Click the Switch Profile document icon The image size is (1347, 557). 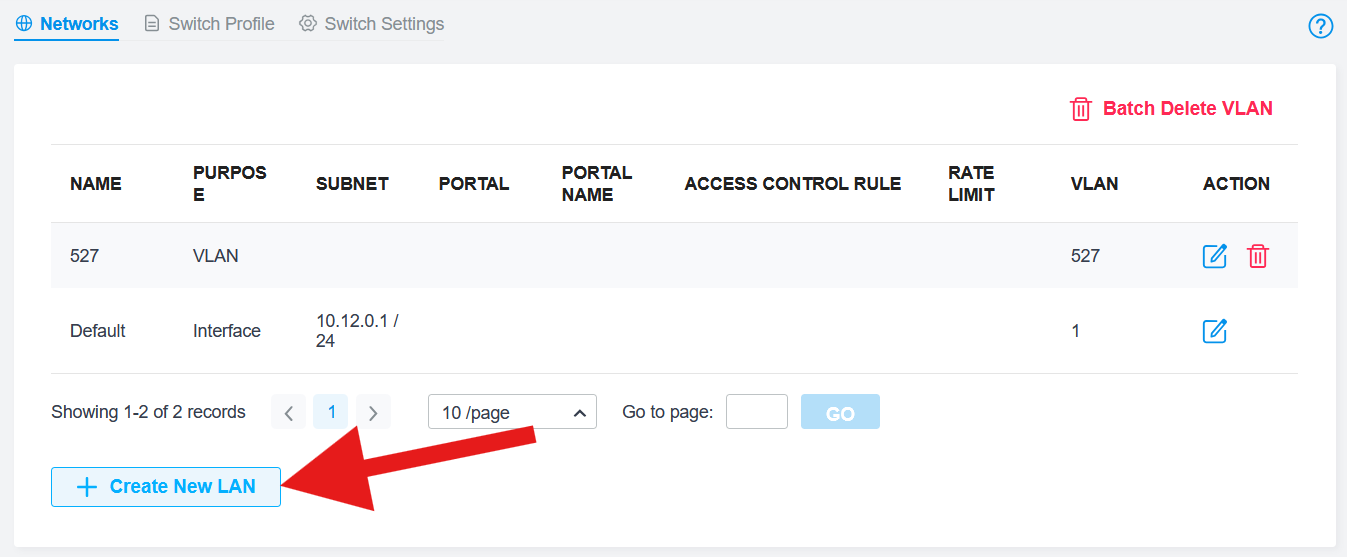(152, 23)
